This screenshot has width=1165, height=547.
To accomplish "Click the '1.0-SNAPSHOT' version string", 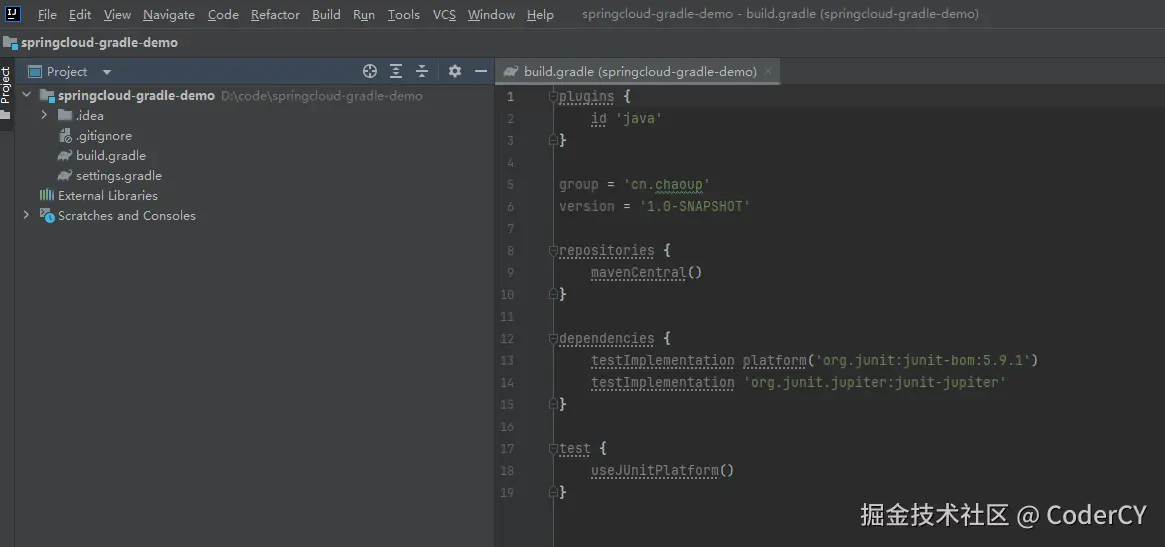I will [695, 207].
